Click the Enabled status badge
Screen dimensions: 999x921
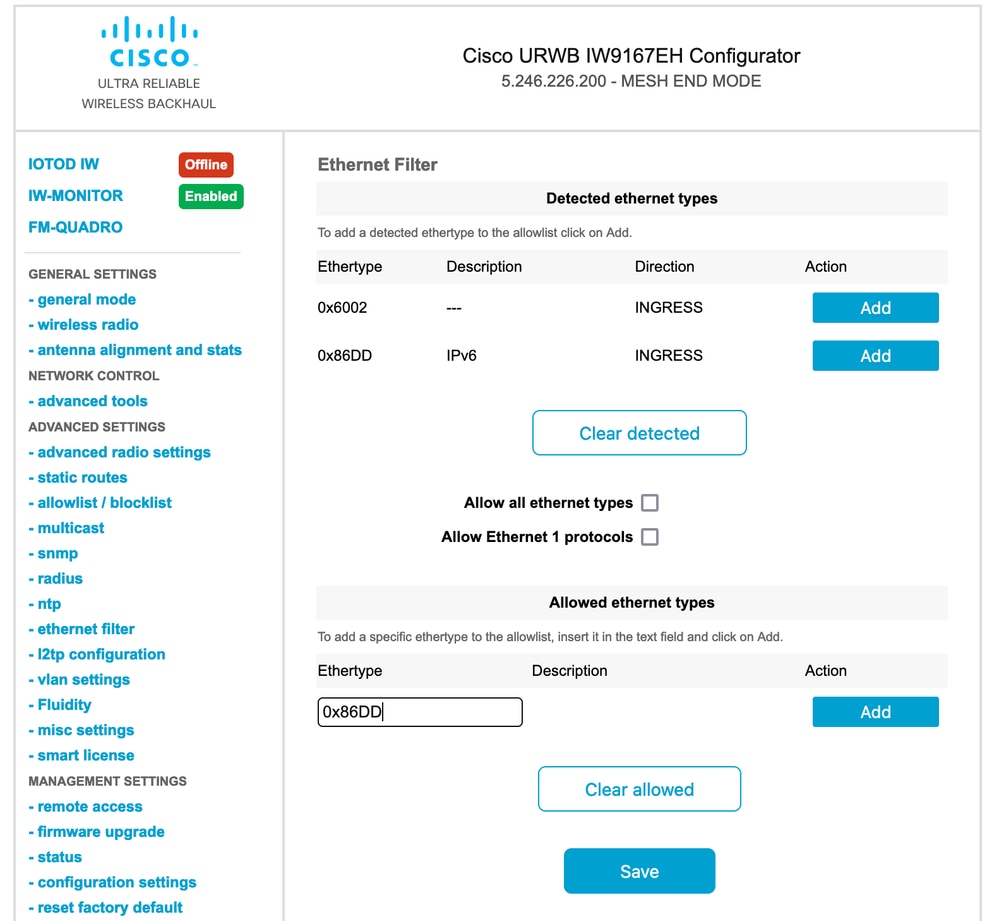click(211, 196)
